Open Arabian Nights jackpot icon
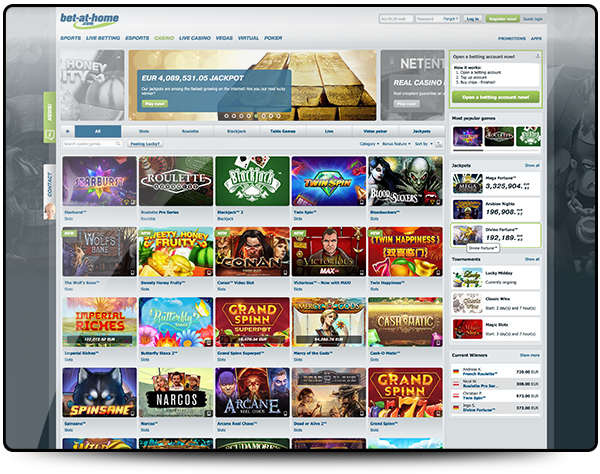 pyautogui.click(x=467, y=209)
